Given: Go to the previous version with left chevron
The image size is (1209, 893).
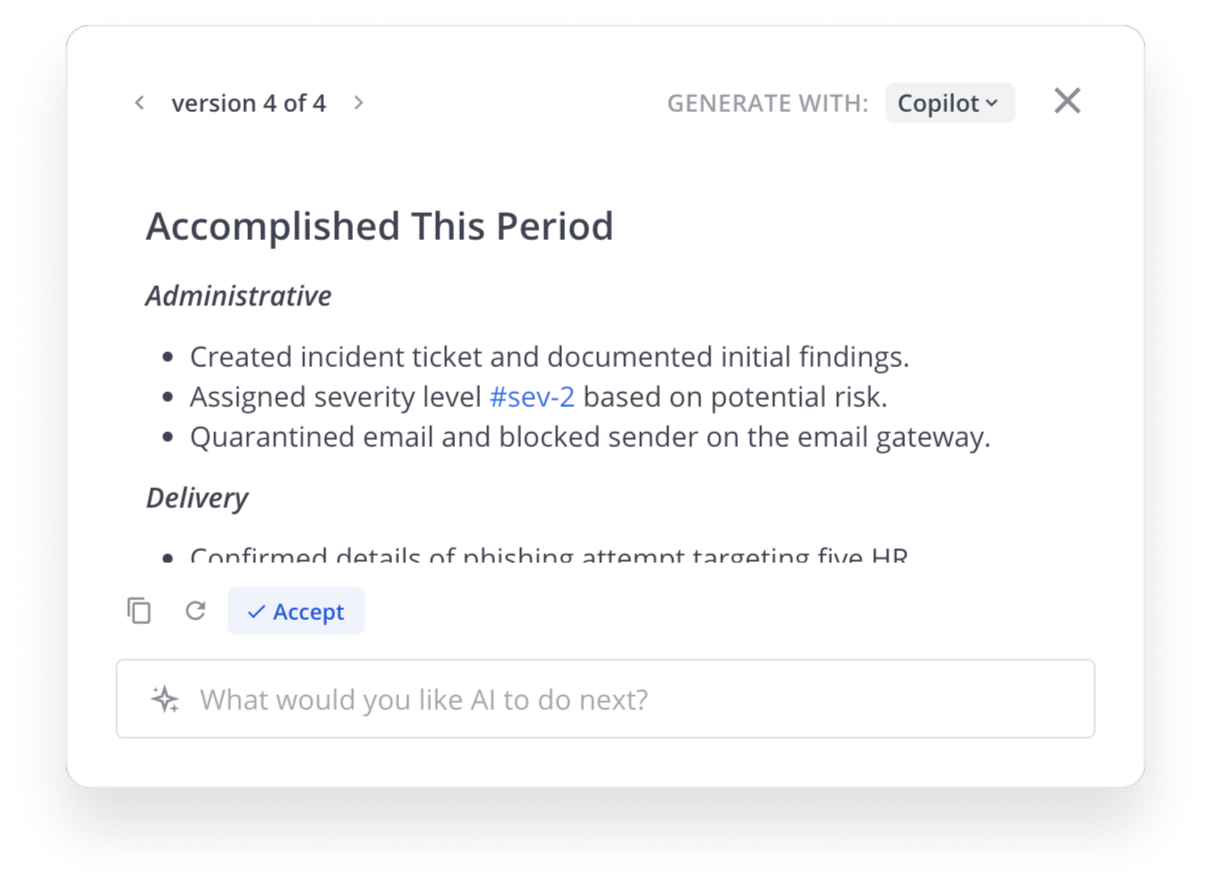Looking at the screenshot, I should point(140,103).
